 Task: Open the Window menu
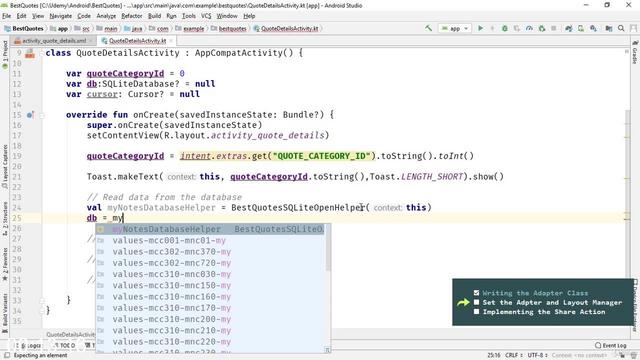click(227, 16)
